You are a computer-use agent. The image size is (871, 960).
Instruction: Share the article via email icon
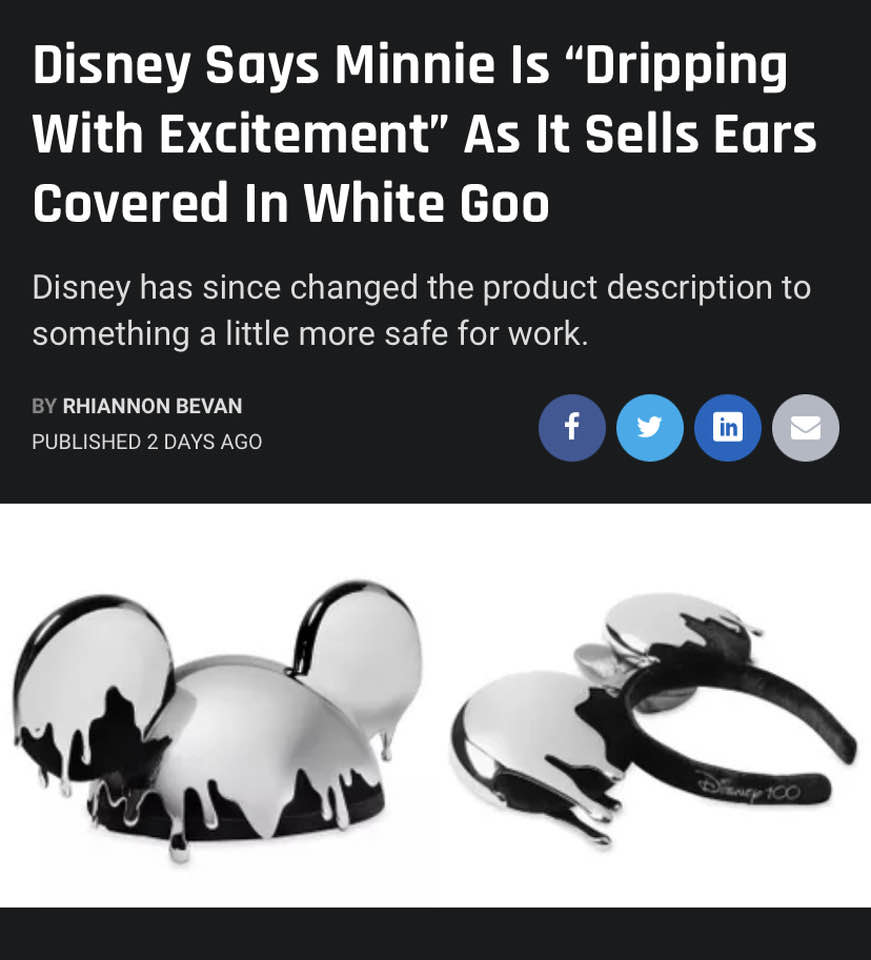pyautogui.click(x=806, y=427)
